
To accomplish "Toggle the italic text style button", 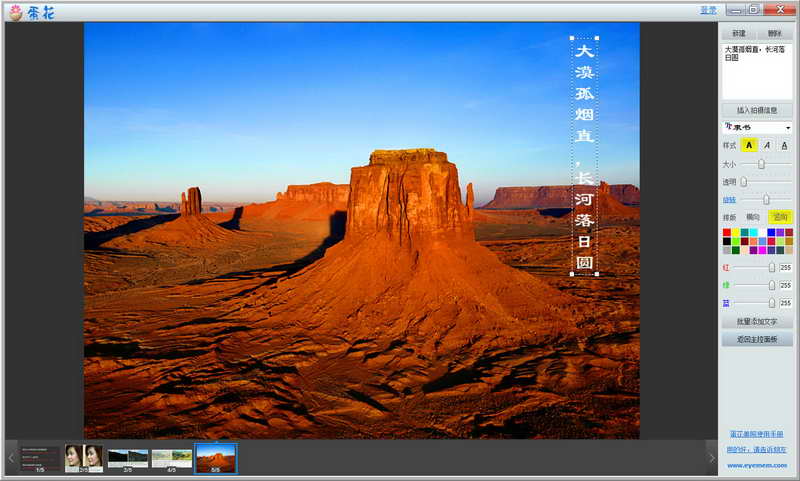I will tap(767, 145).
